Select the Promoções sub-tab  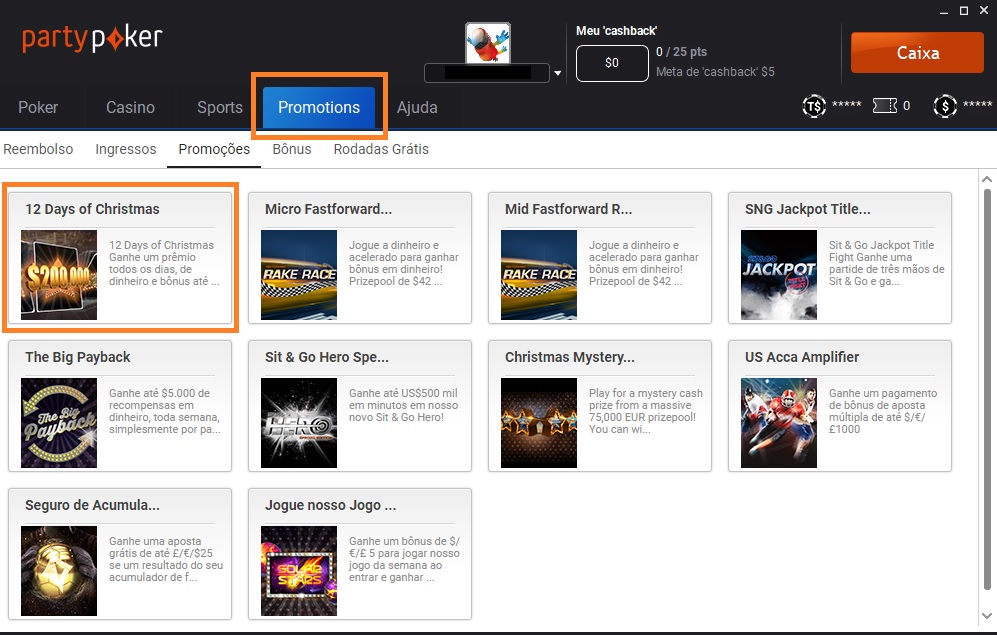click(x=214, y=149)
